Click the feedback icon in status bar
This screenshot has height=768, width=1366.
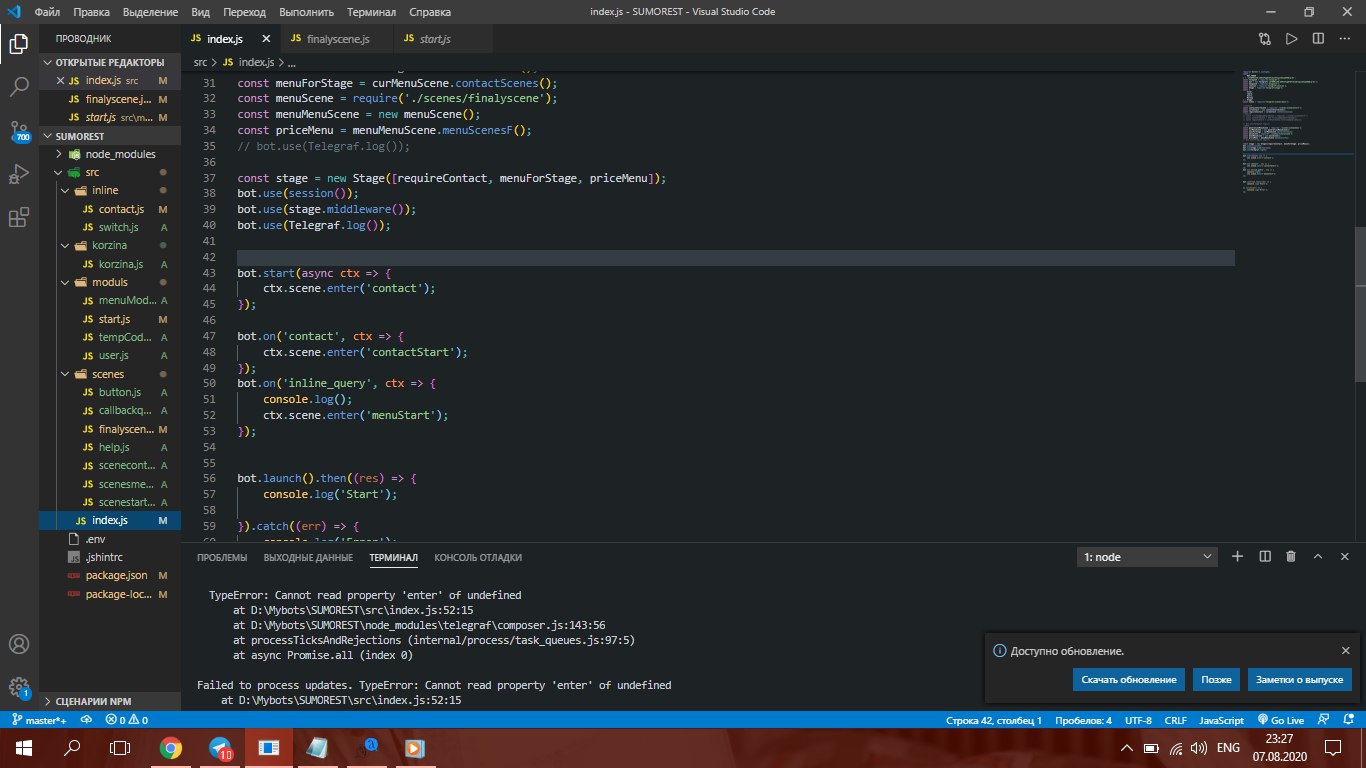(1324, 720)
